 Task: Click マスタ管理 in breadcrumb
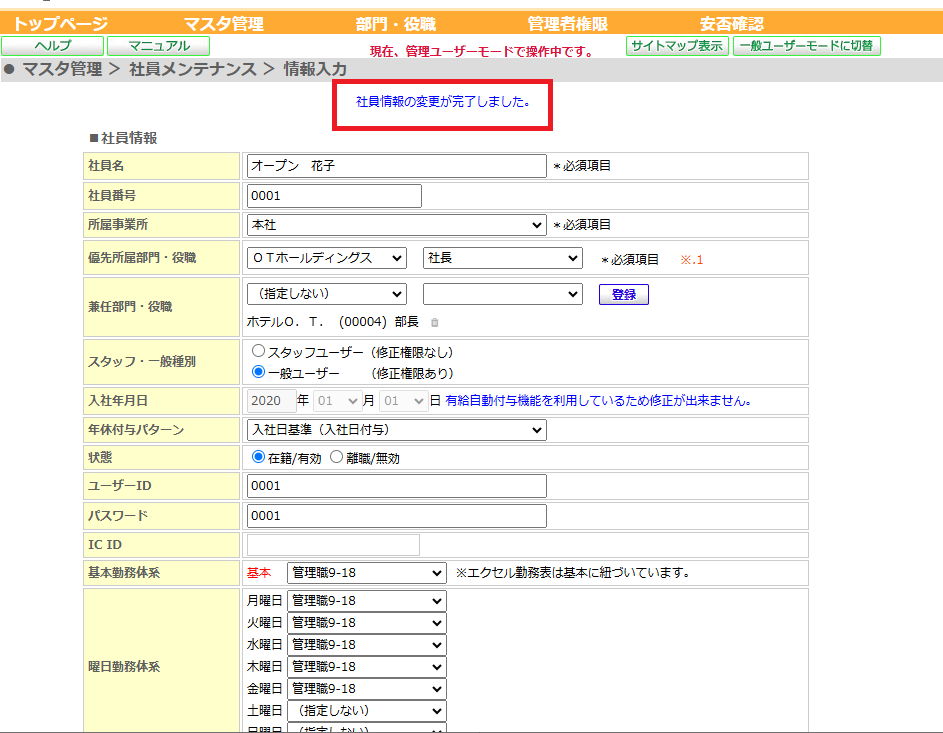pyautogui.click(x=63, y=69)
